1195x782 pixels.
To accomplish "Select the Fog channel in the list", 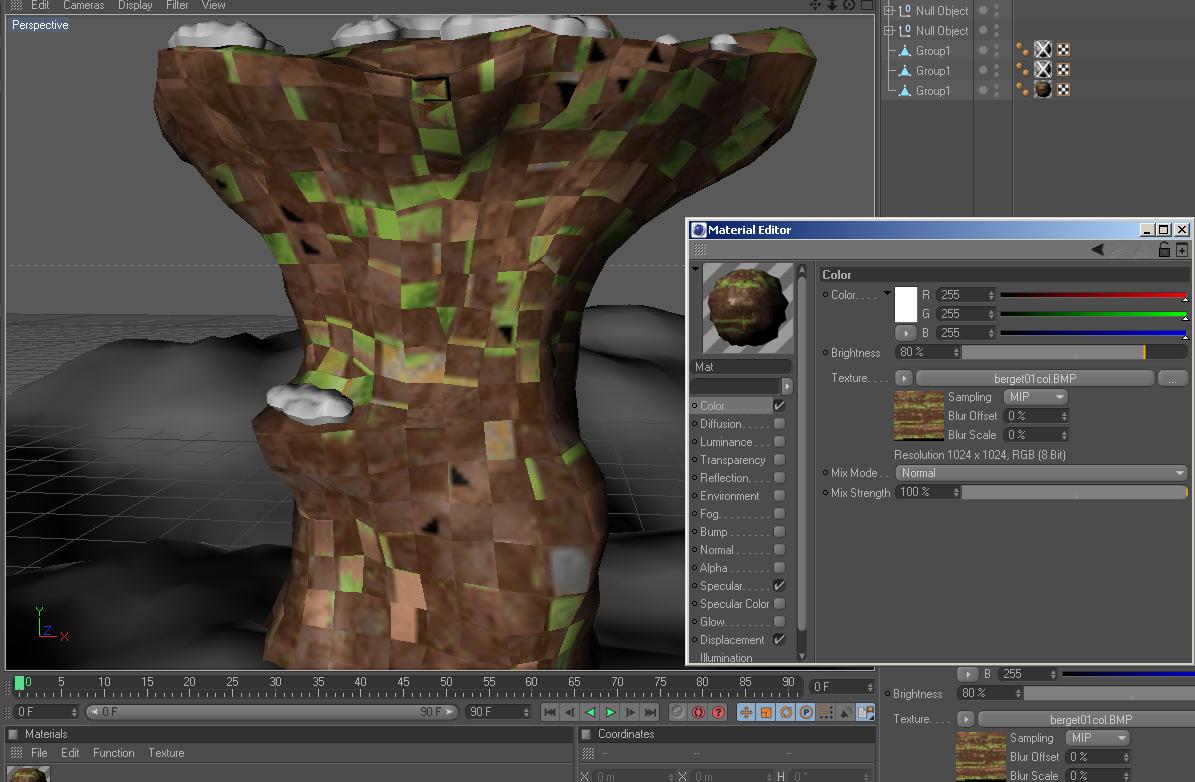I will tap(710, 514).
